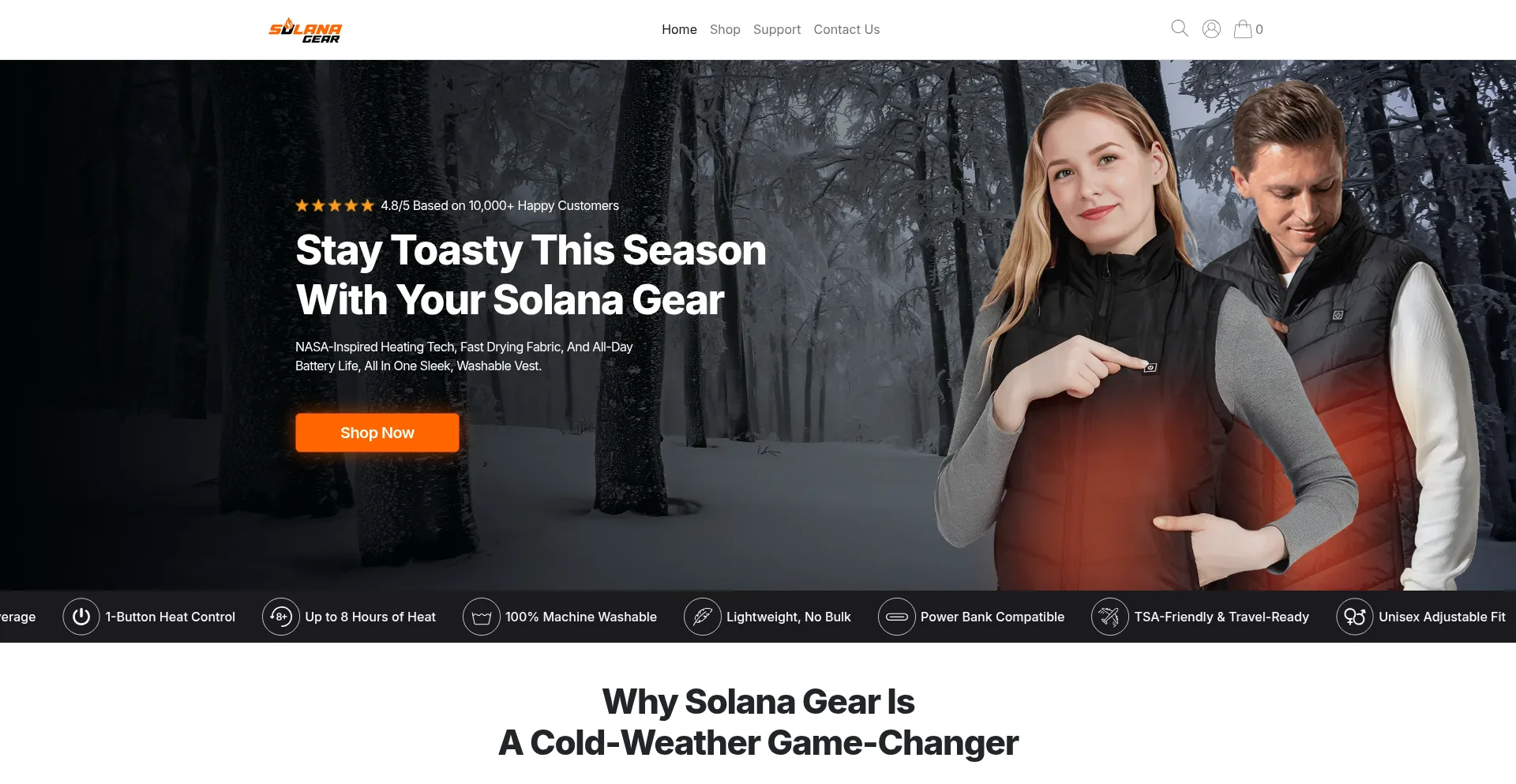Go to the Home menu item

coord(679,29)
